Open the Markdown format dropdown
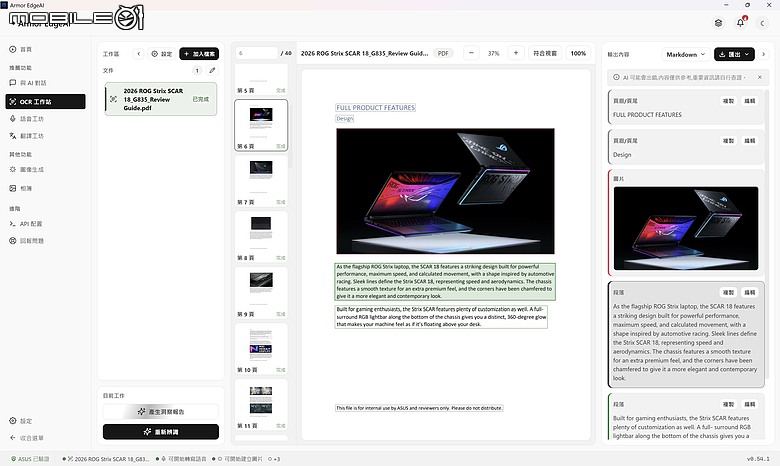Image resolution: width=780 pixels, height=466 pixels. pos(685,54)
